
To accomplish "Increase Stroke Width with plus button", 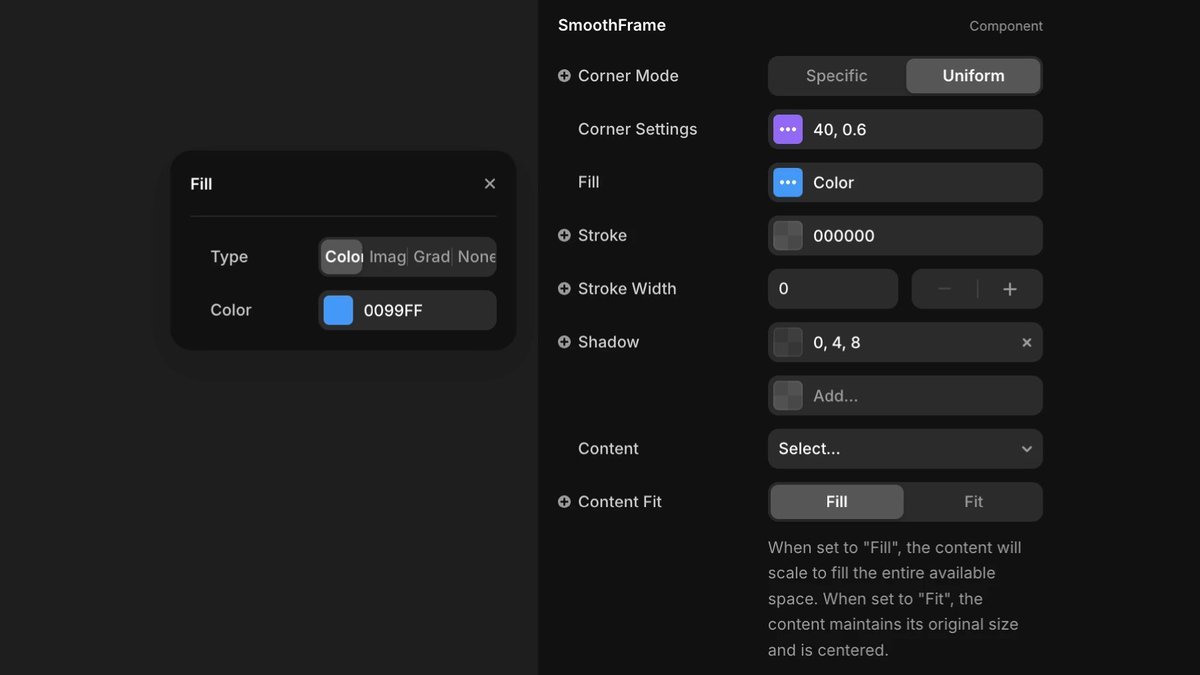I will [1010, 289].
